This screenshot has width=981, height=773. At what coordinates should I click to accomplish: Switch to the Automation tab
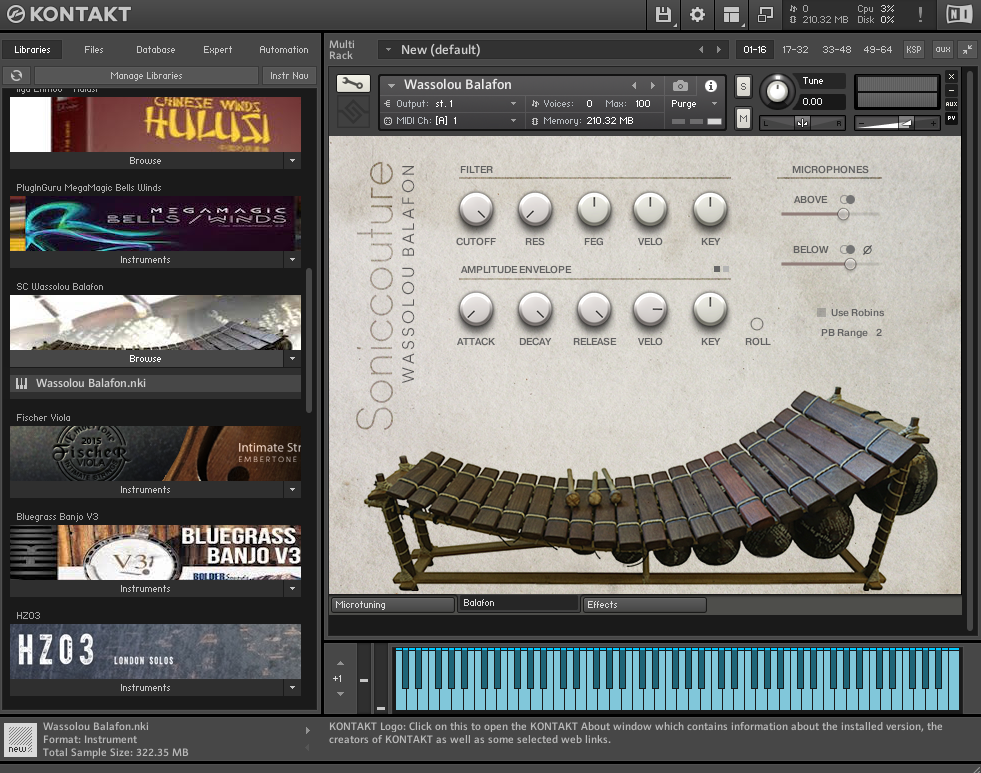(x=284, y=49)
